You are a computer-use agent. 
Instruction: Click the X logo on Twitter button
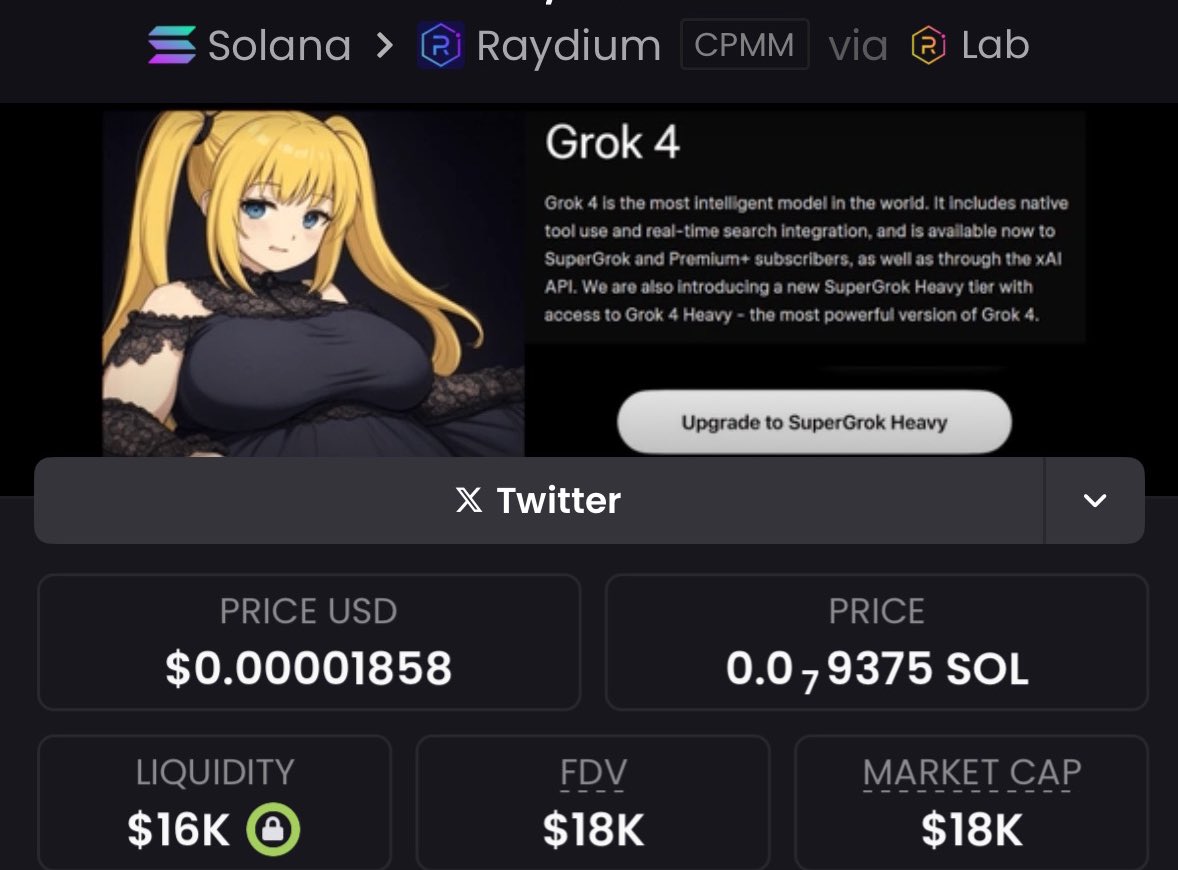(469, 500)
